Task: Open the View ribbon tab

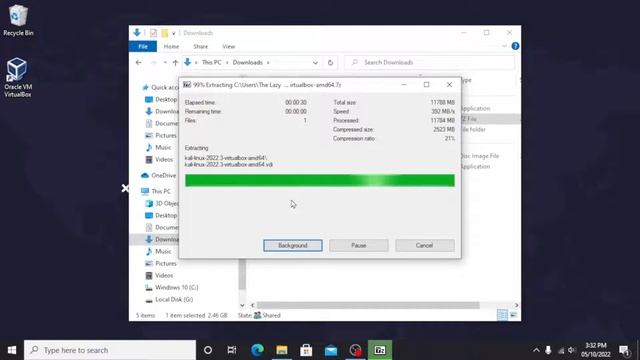Action: pos(229,47)
